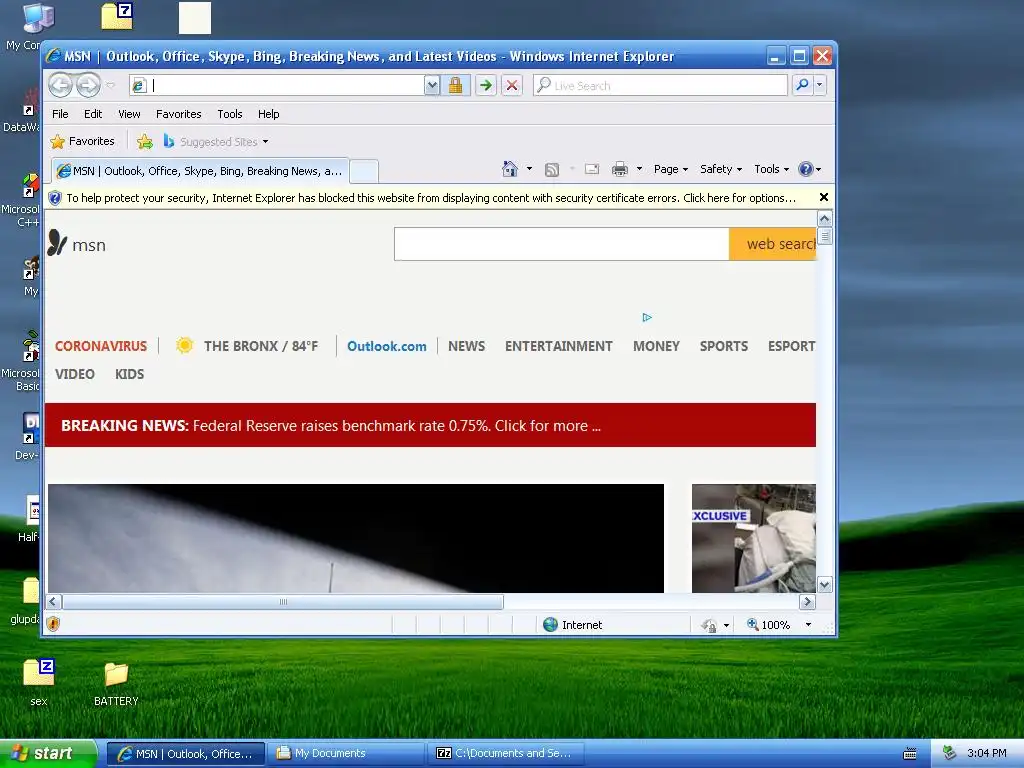Click the security information bar message
The height and width of the screenshot is (768, 1024).
tap(431, 198)
